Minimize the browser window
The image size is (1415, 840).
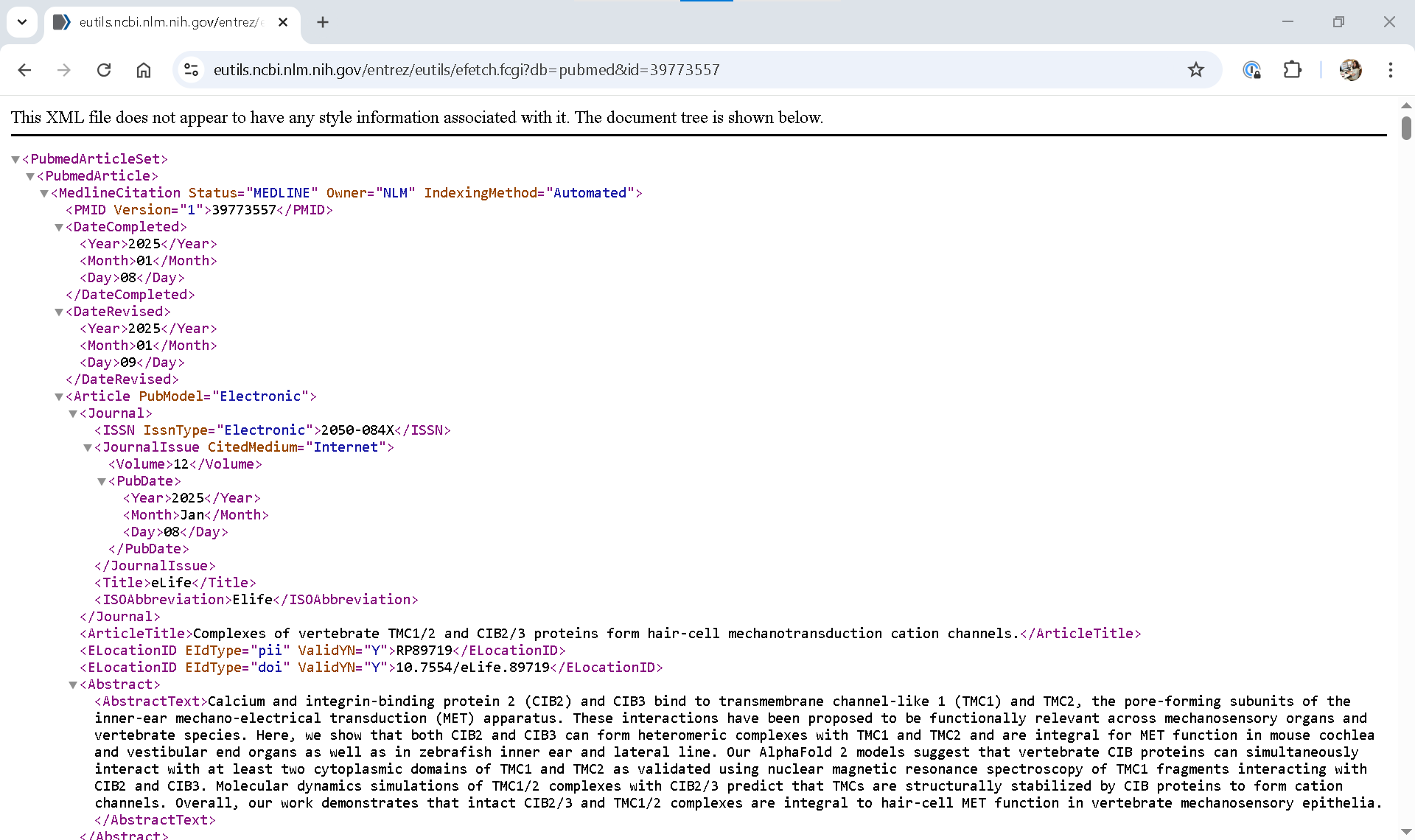(1288, 22)
